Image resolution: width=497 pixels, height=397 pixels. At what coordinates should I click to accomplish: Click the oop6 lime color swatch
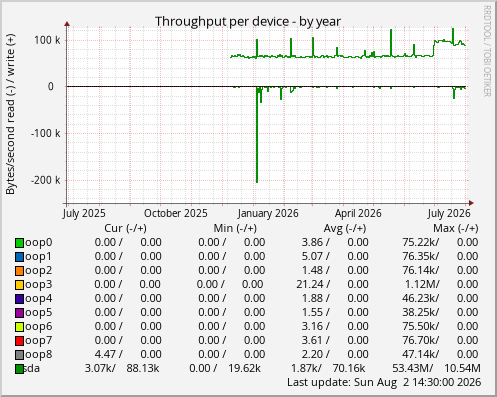tap(19, 327)
